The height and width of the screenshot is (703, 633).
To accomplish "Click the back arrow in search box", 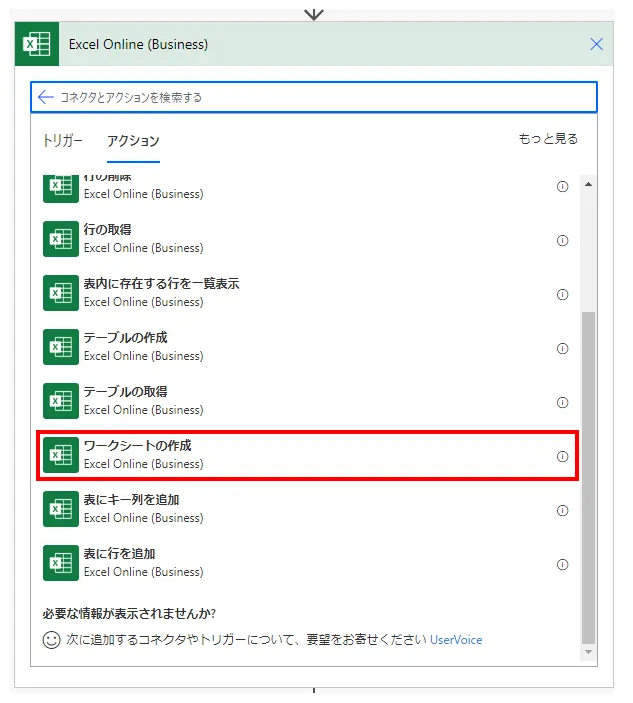I will [46, 97].
